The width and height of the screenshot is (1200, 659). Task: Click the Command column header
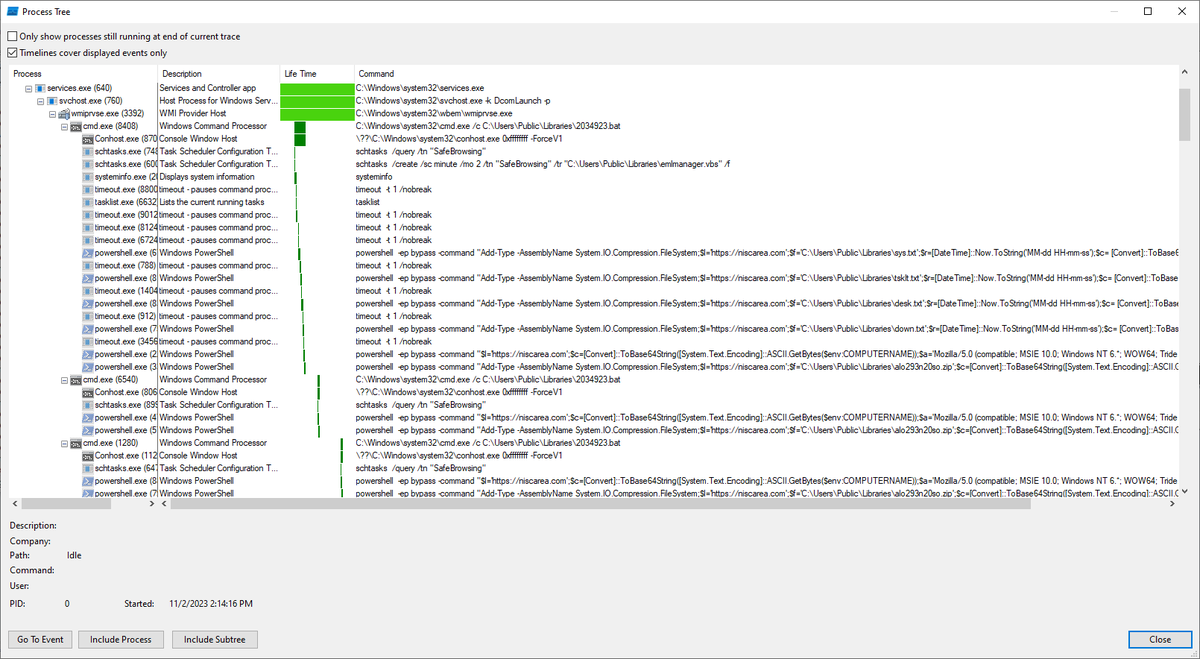[x=766, y=74]
